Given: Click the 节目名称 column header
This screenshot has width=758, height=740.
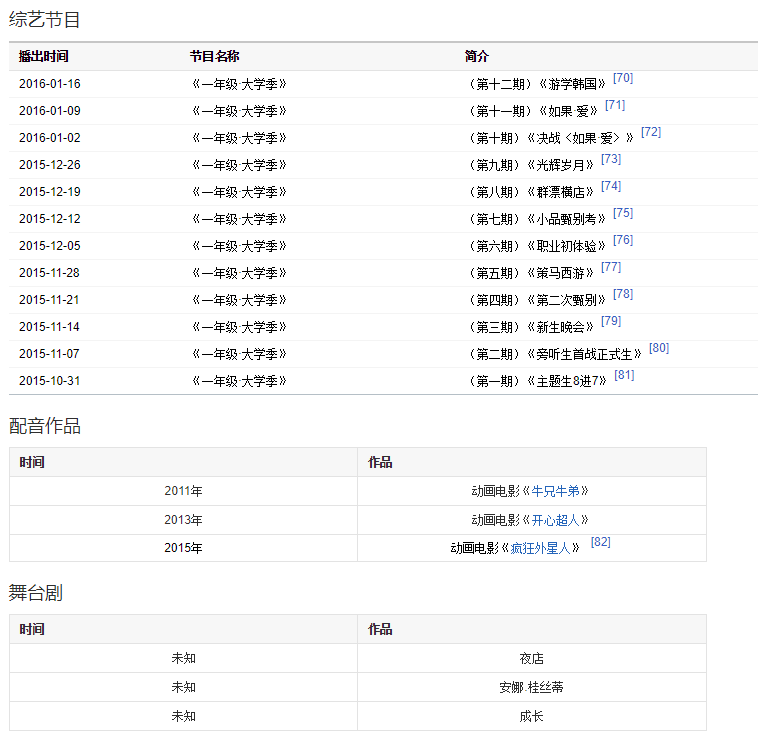Looking at the screenshot, I should 215,57.
